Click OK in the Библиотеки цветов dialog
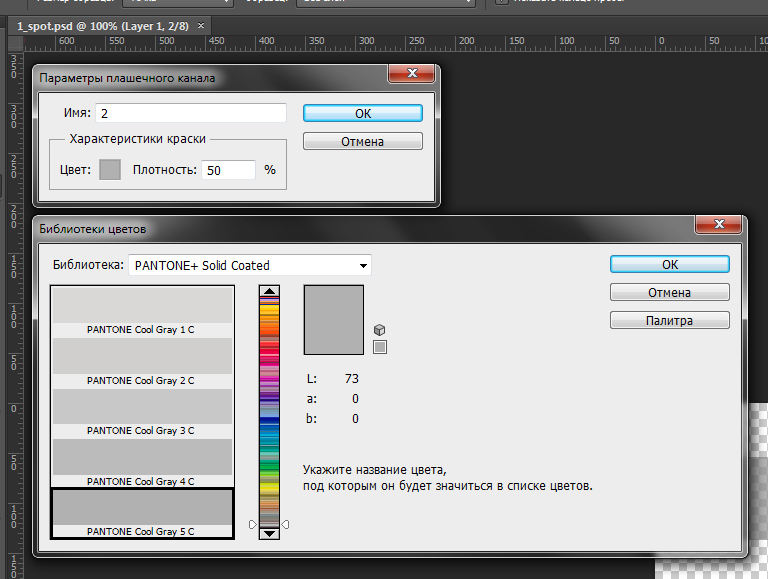This screenshot has height=579, width=768. click(x=670, y=265)
